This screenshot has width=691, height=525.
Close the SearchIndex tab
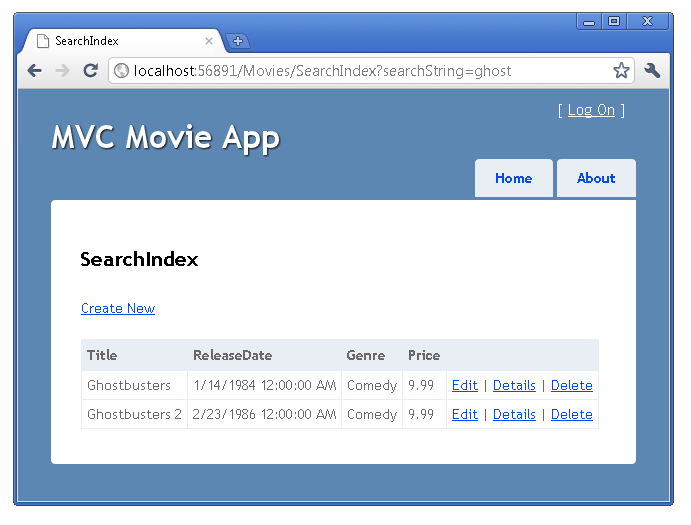click(x=209, y=41)
